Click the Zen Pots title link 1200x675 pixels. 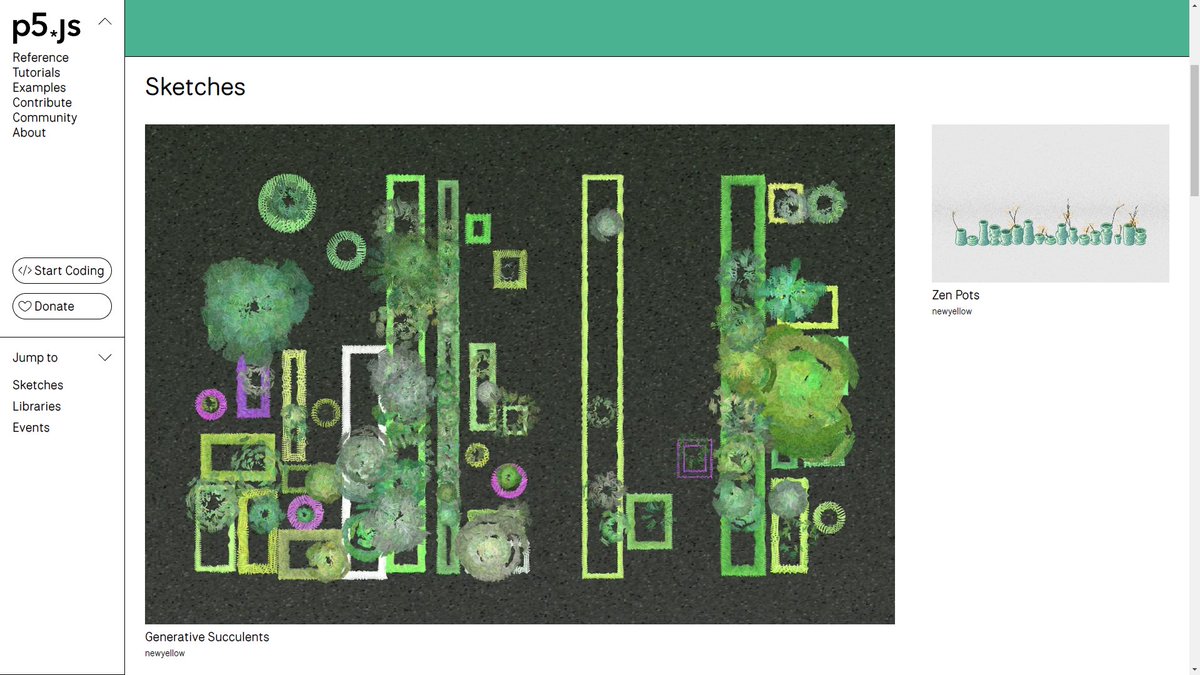coord(956,295)
